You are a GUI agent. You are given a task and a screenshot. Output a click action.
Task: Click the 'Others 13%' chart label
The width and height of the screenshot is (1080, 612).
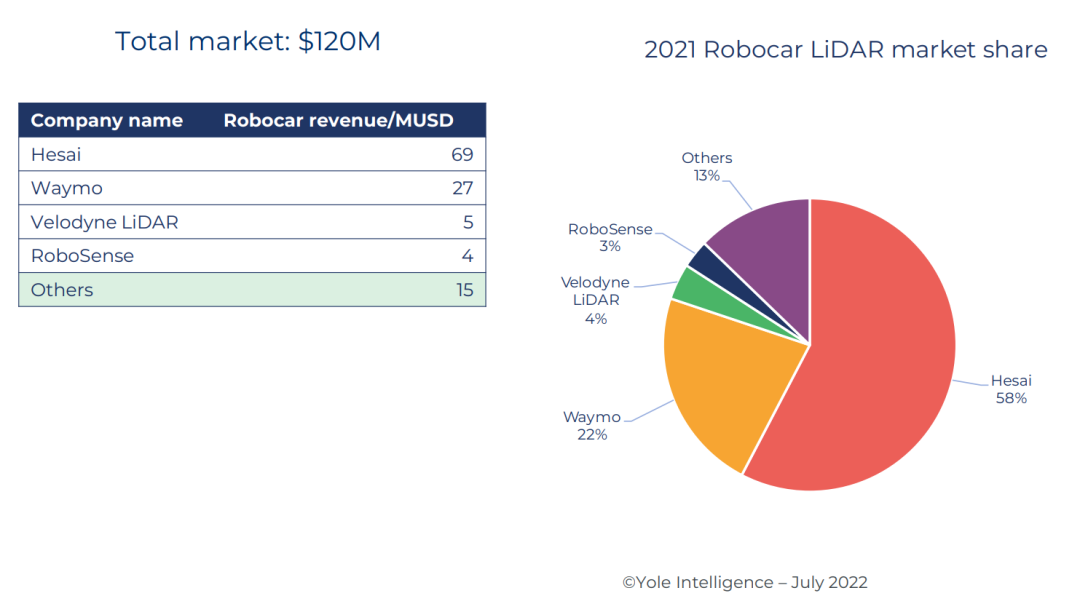point(706,166)
